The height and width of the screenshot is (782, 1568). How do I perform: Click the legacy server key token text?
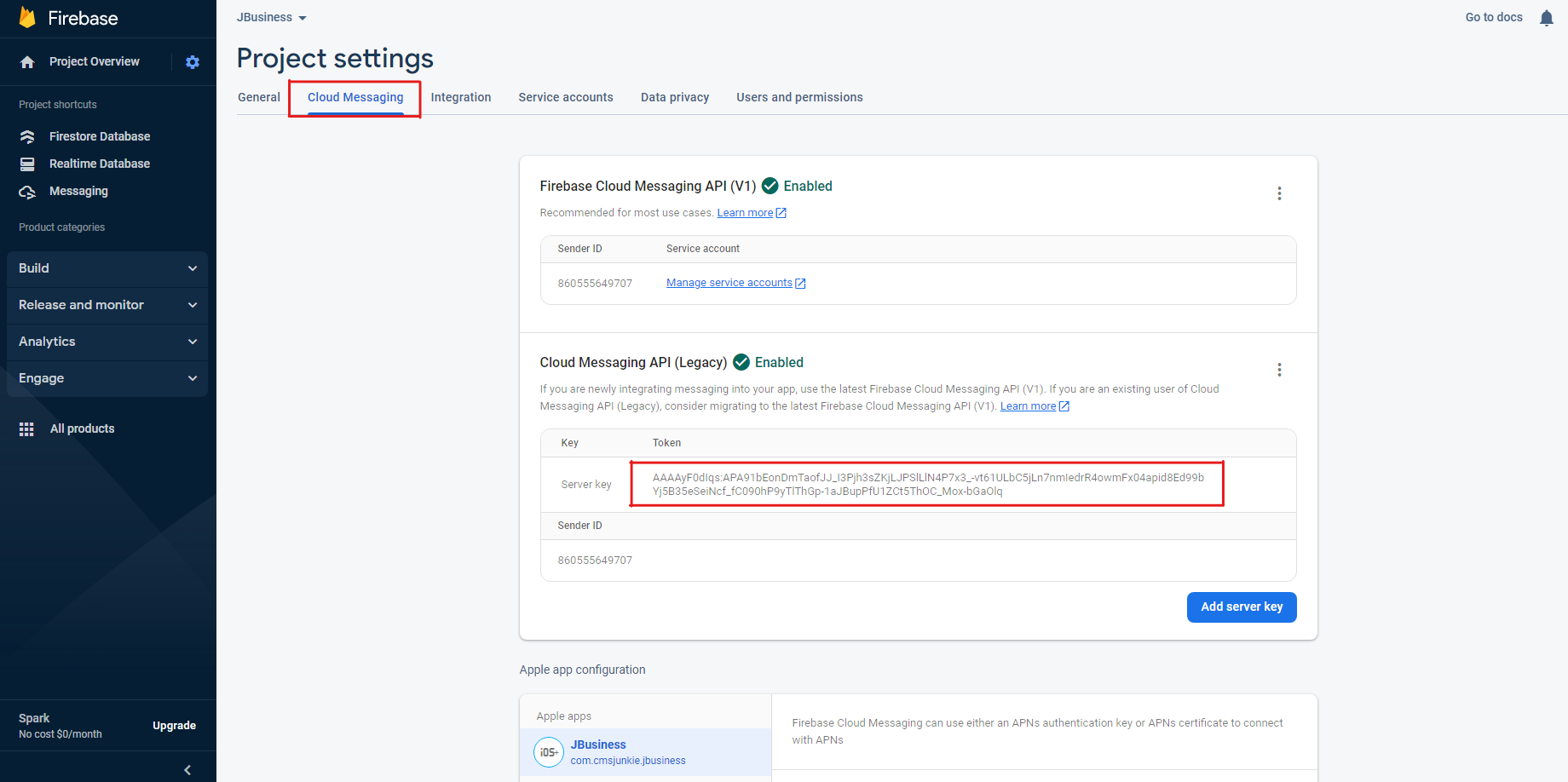coord(927,484)
